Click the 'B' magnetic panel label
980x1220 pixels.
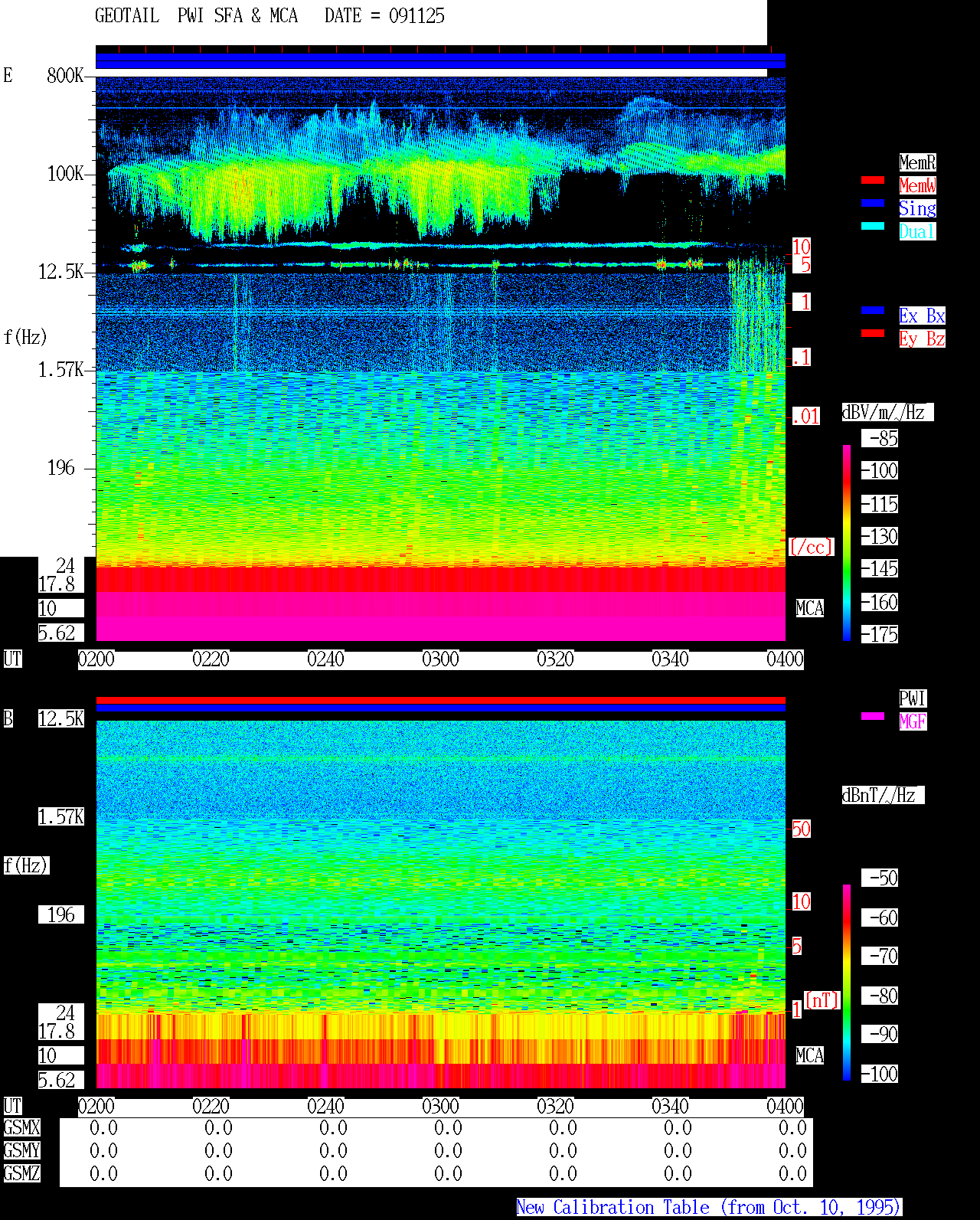coord(8,718)
